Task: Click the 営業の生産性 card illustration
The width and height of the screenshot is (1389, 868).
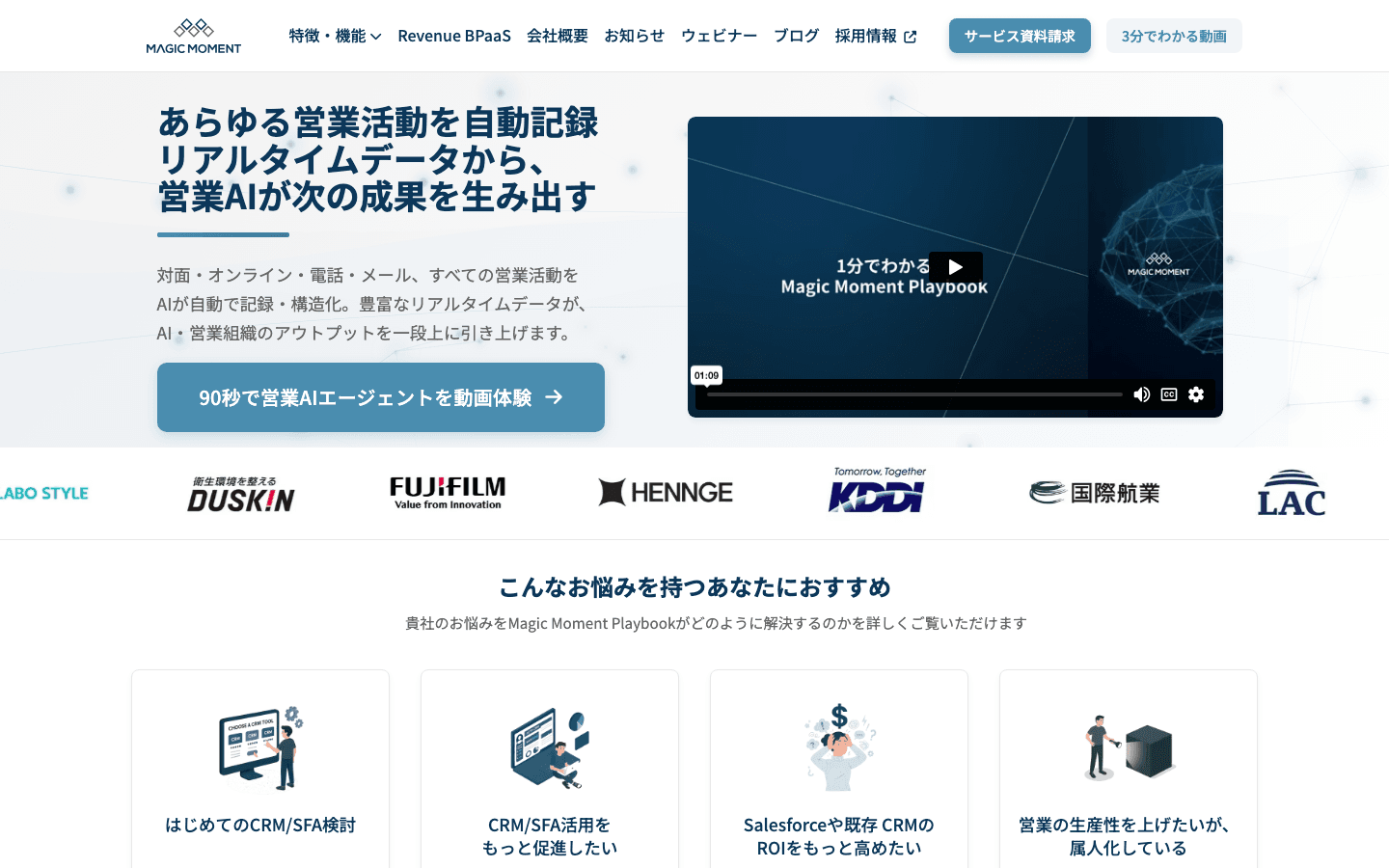Action: [x=1129, y=747]
